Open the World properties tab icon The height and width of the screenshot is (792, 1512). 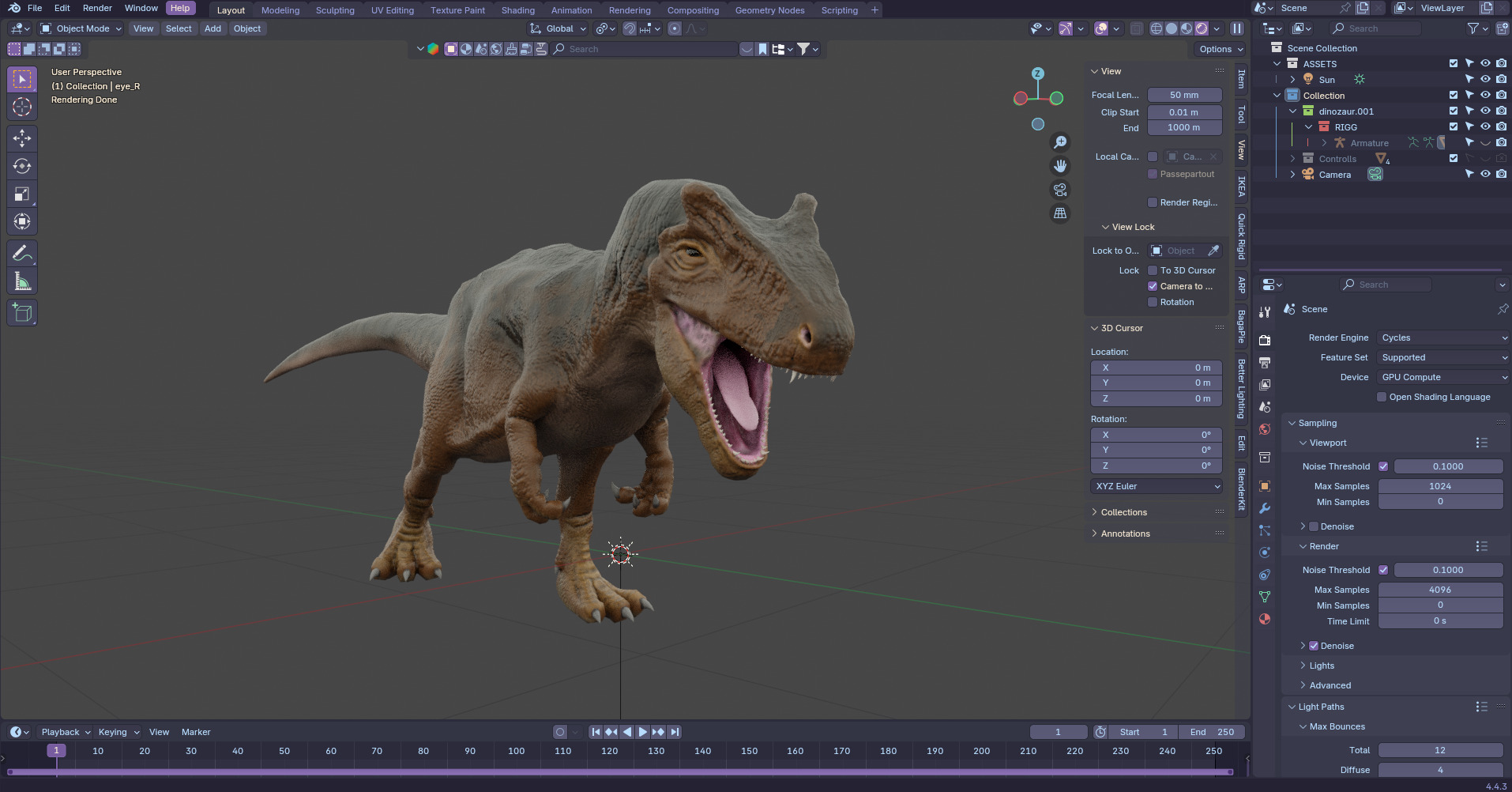[x=1265, y=429]
